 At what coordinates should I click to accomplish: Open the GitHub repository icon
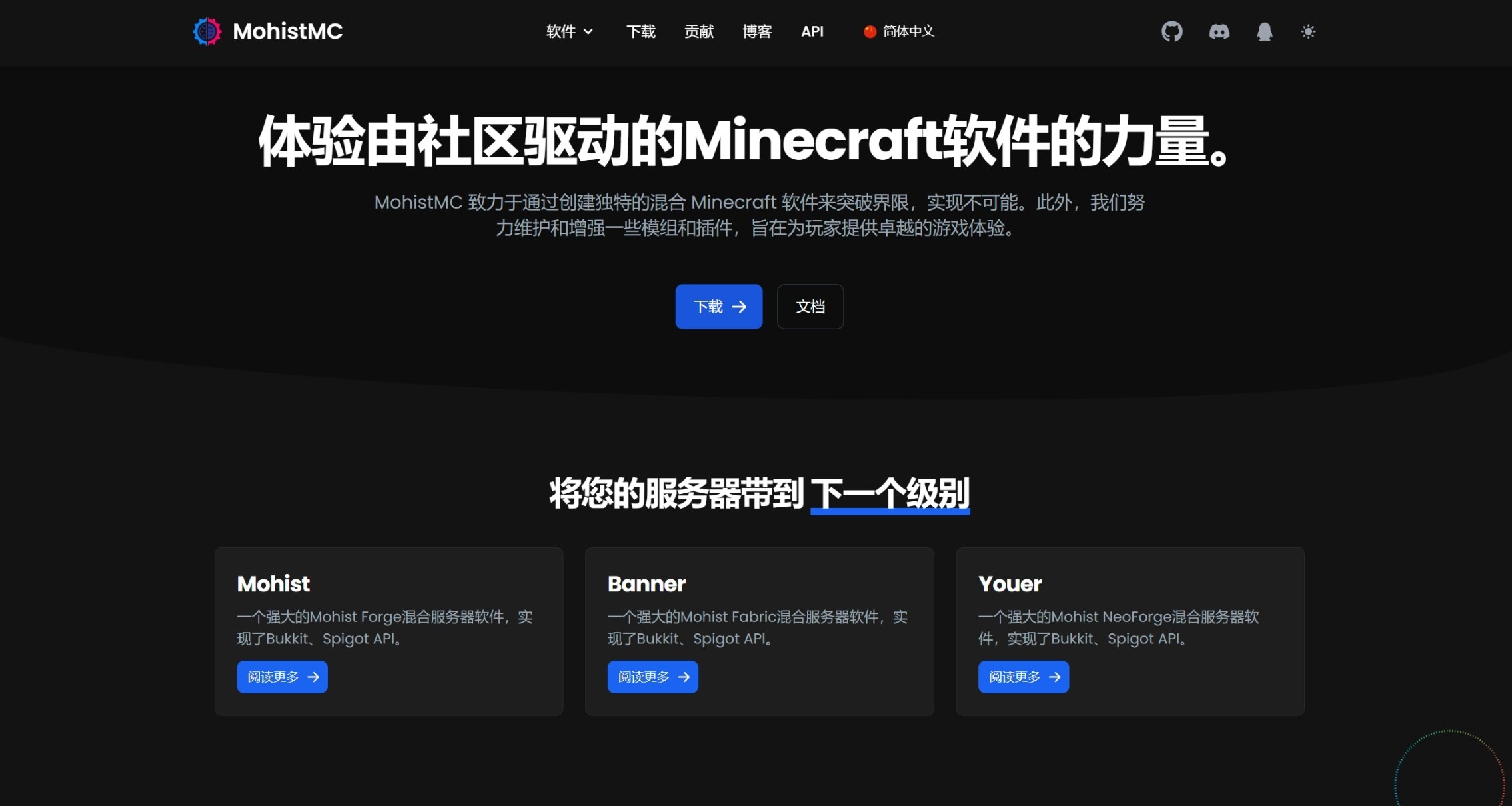(1172, 31)
